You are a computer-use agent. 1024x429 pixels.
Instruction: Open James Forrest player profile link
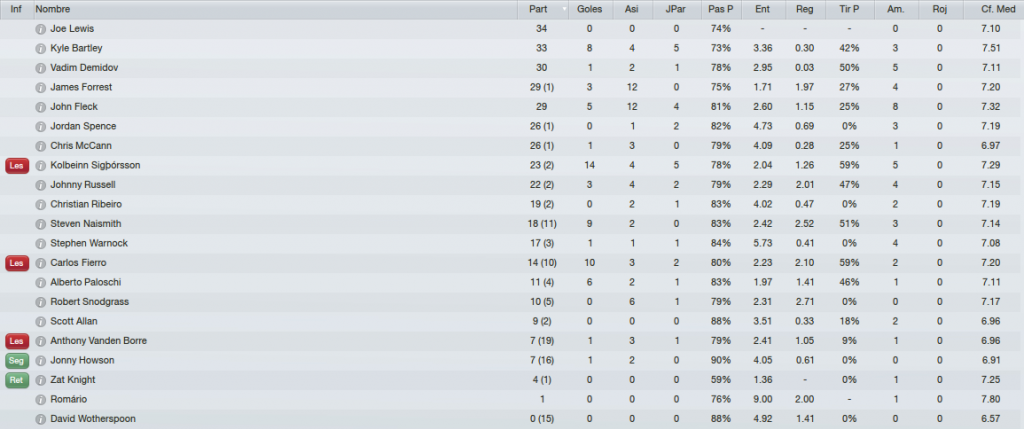(x=81, y=87)
